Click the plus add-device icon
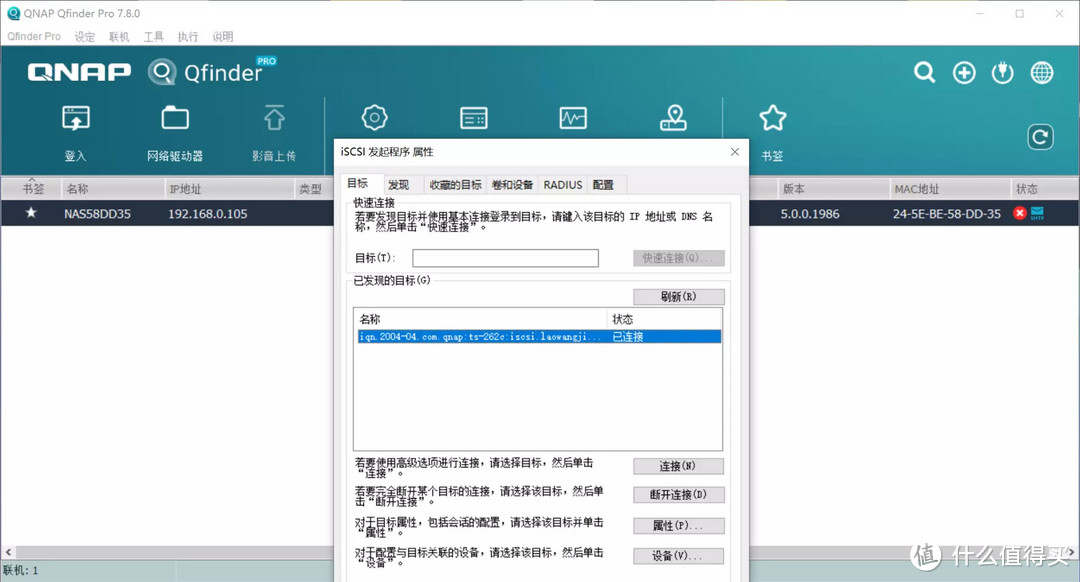The width and height of the screenshot is (1080, 582). click(964, 72)
